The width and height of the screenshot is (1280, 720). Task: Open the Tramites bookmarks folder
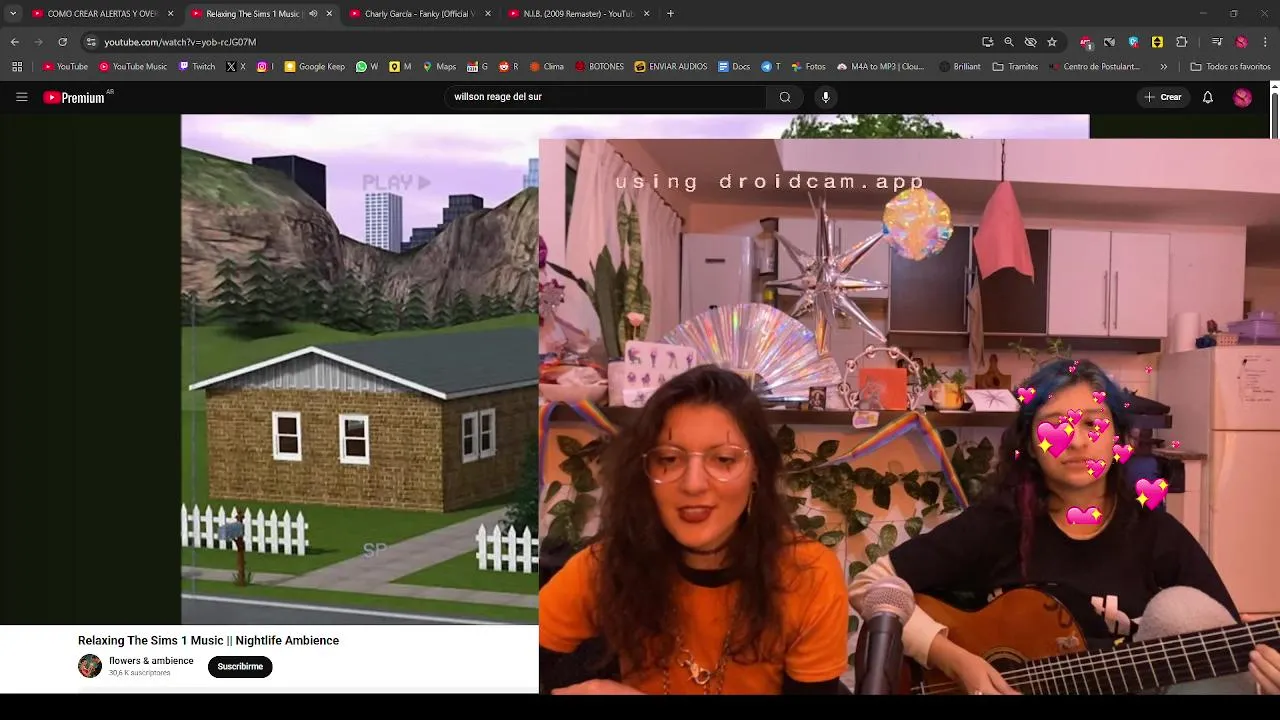point(1015,67)
